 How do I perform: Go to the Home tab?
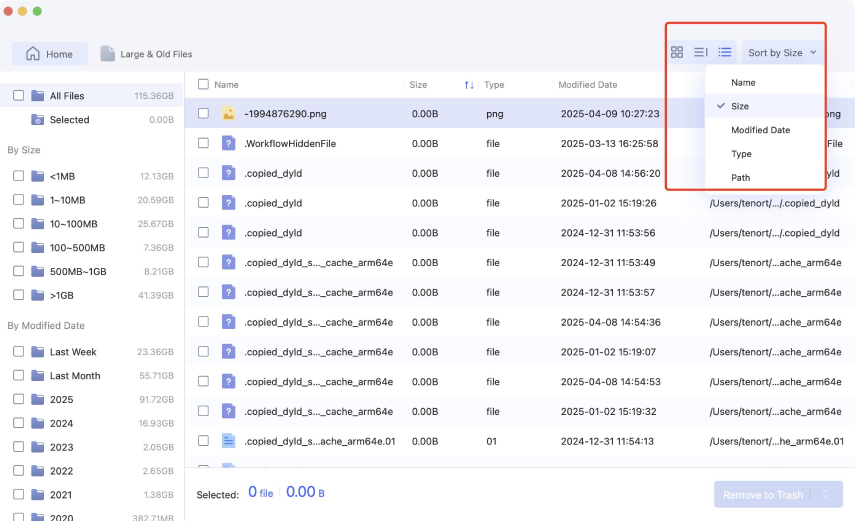pyautogui.click(x=50, y=53)
